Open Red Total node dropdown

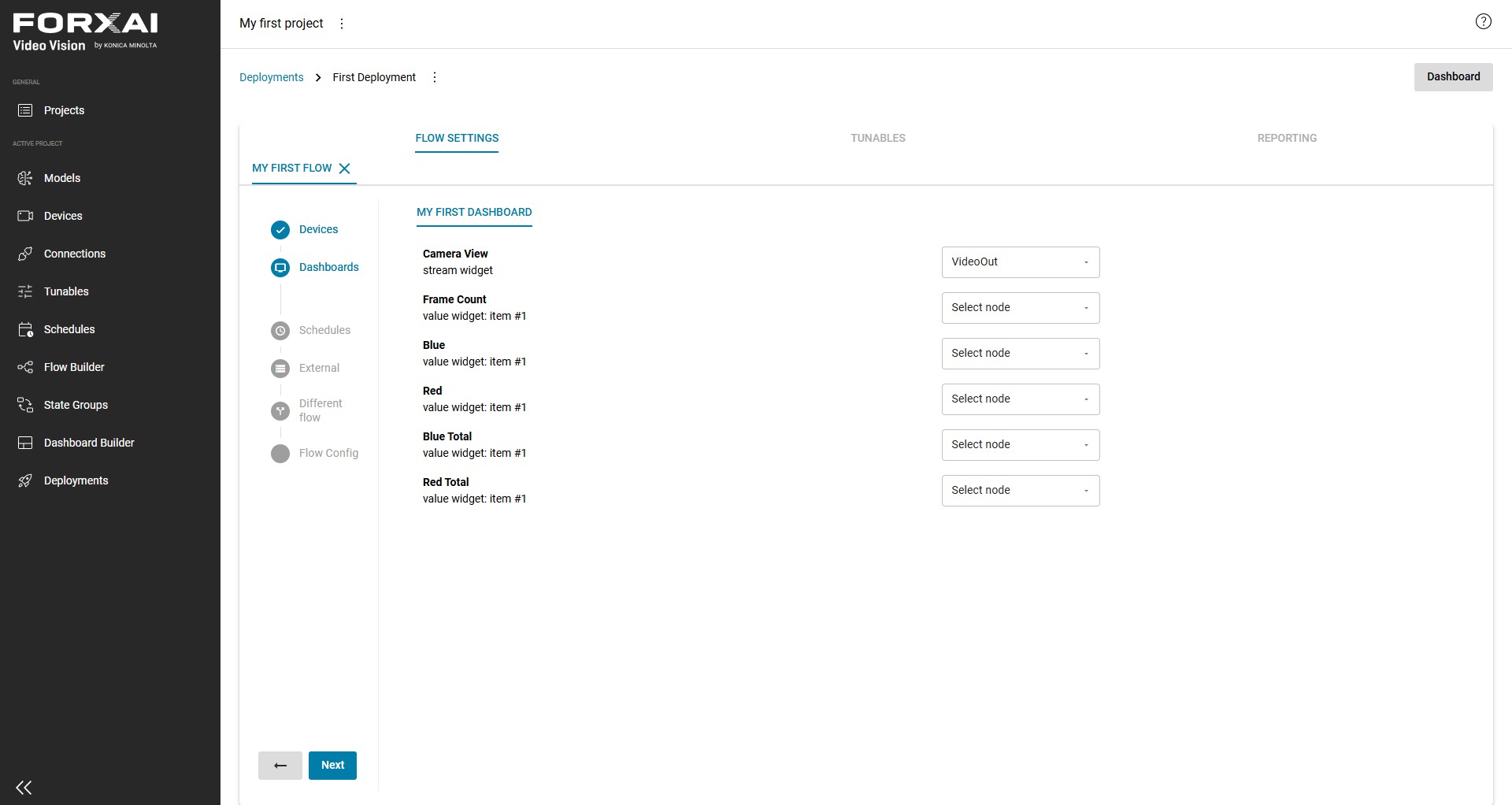(1021, 491)
